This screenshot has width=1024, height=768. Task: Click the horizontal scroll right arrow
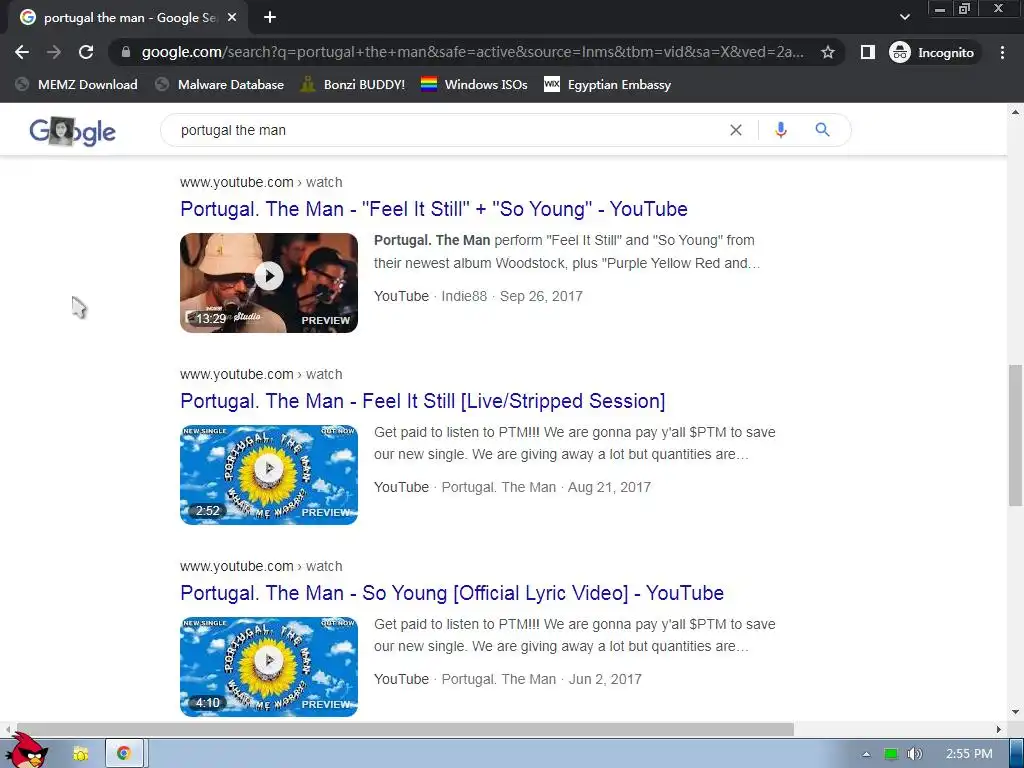[x=999, y=729]
